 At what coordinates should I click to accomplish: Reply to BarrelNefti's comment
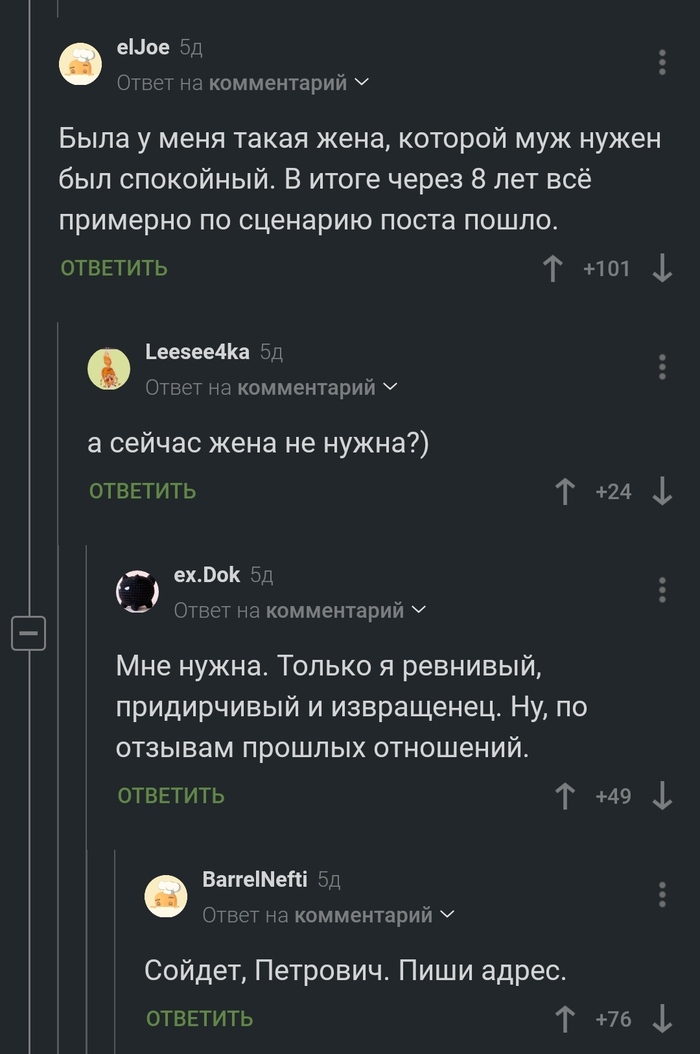[x=199, y=1019]
